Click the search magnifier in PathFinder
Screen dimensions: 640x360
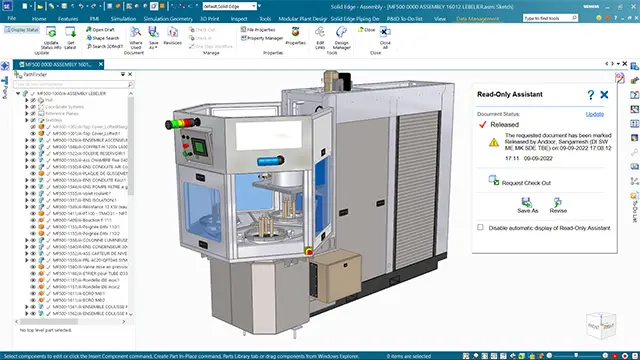130,84
